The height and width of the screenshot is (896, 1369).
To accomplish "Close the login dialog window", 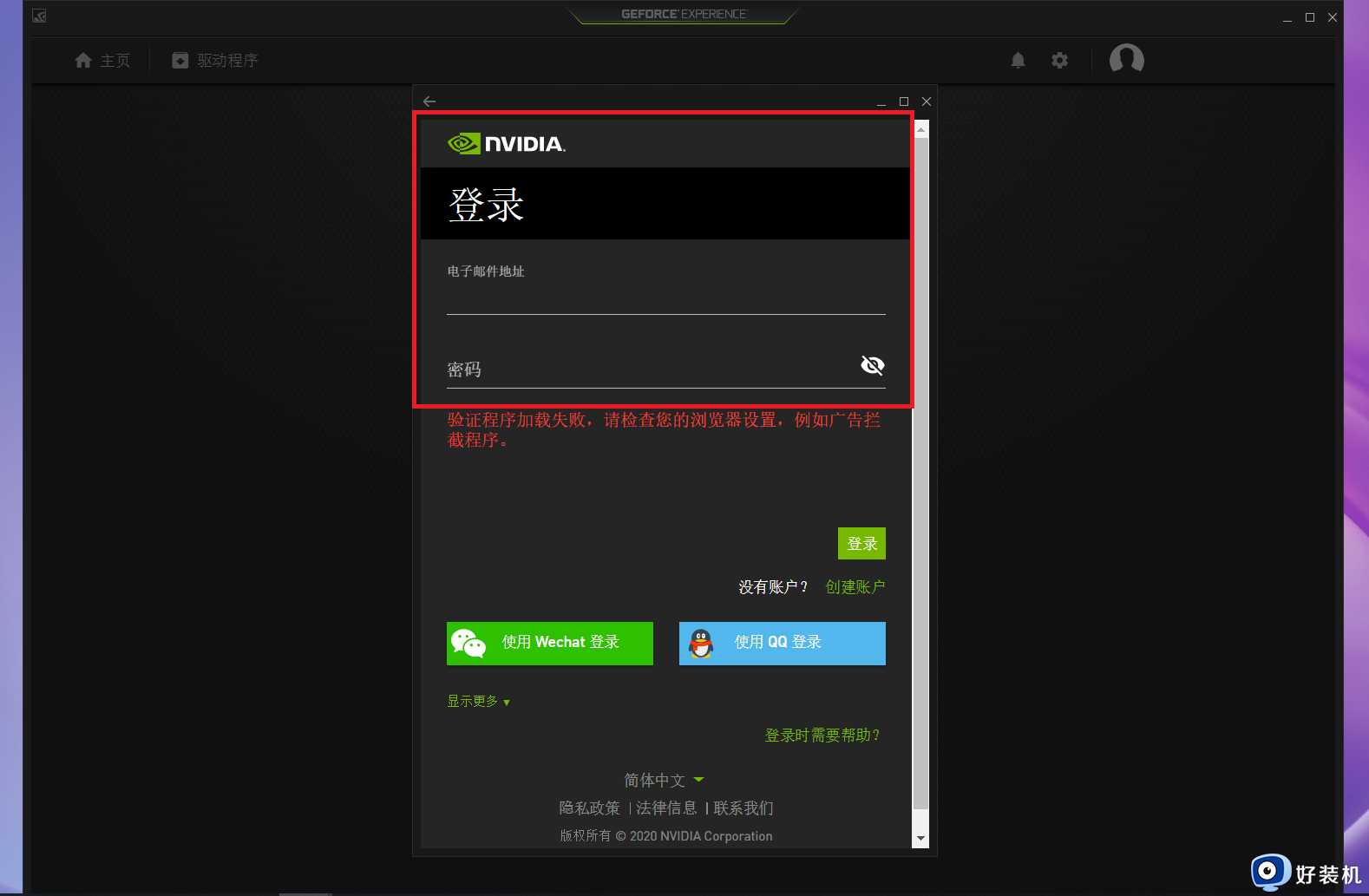I will (927, 101).
